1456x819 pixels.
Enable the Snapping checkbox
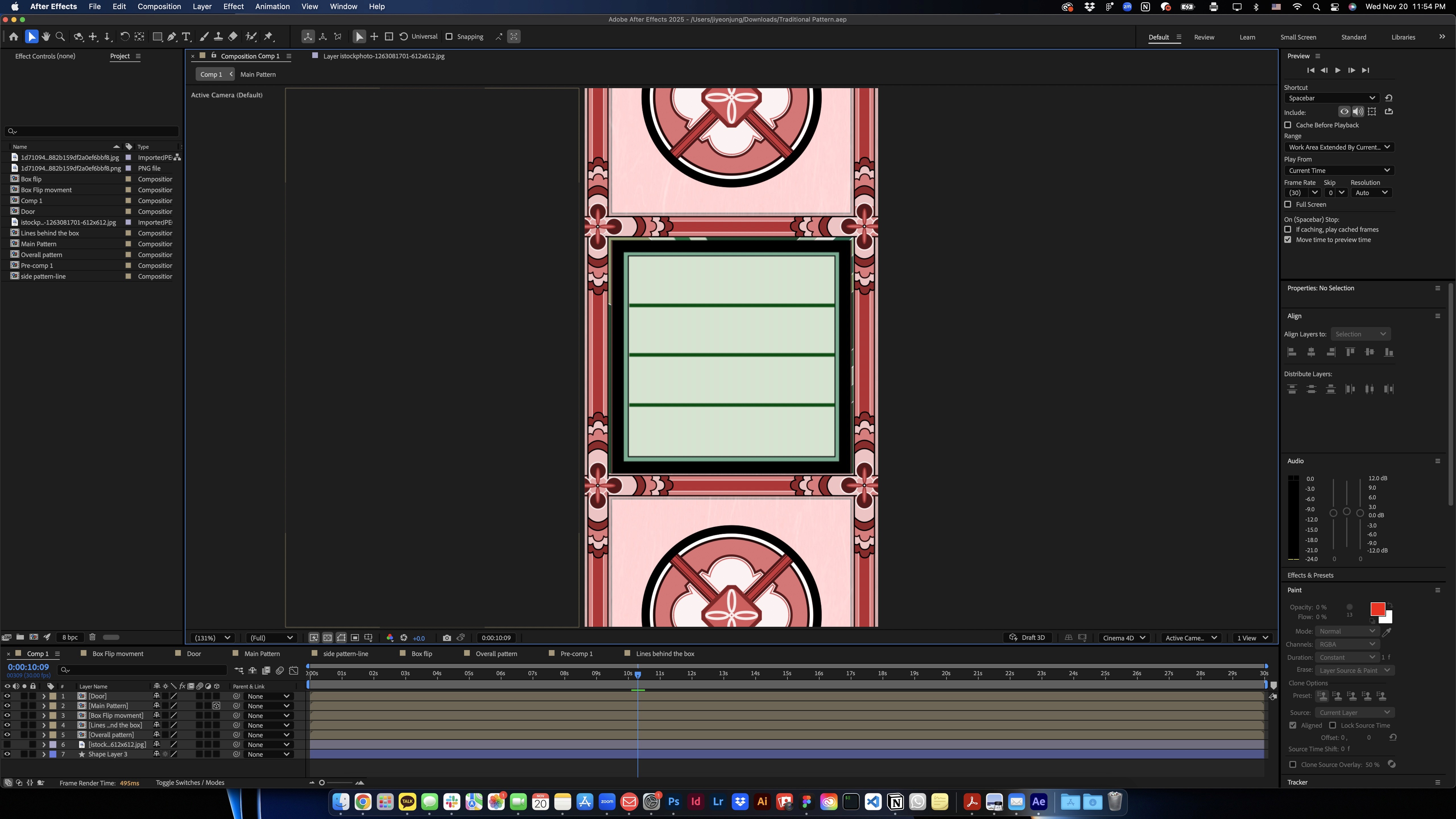(449, 37)
